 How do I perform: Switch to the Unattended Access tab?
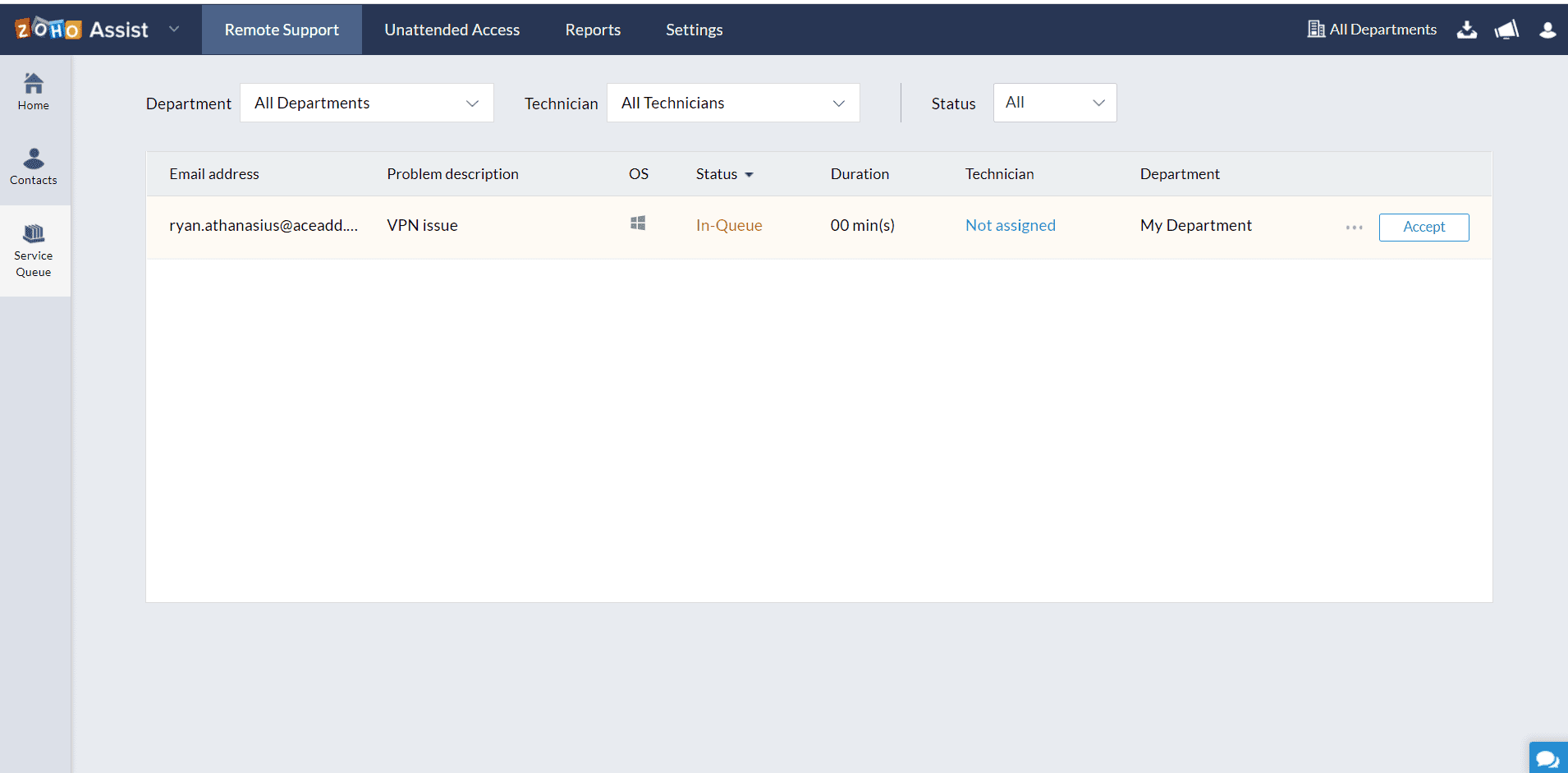[x=452, y=30]
